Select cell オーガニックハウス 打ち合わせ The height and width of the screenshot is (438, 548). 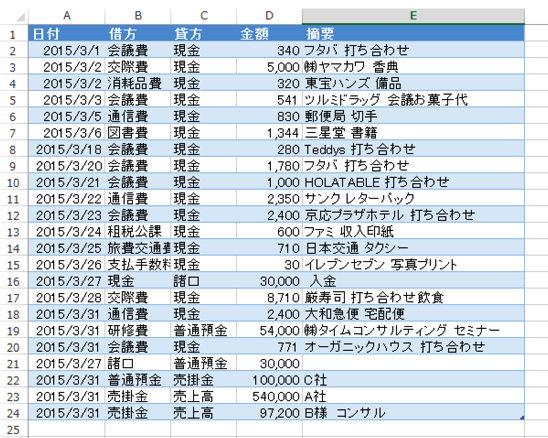(x=413, y=347)
